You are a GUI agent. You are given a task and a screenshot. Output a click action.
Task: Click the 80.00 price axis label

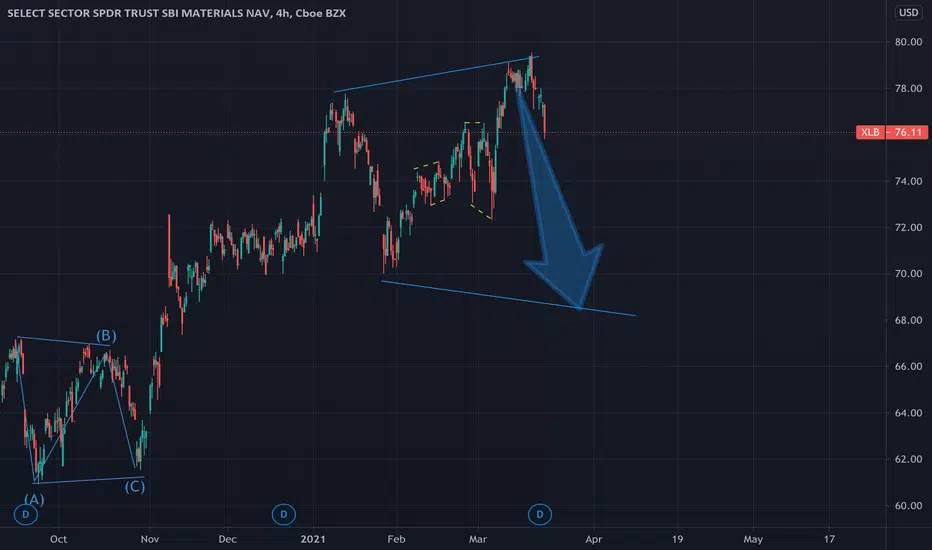pos(908,42)
